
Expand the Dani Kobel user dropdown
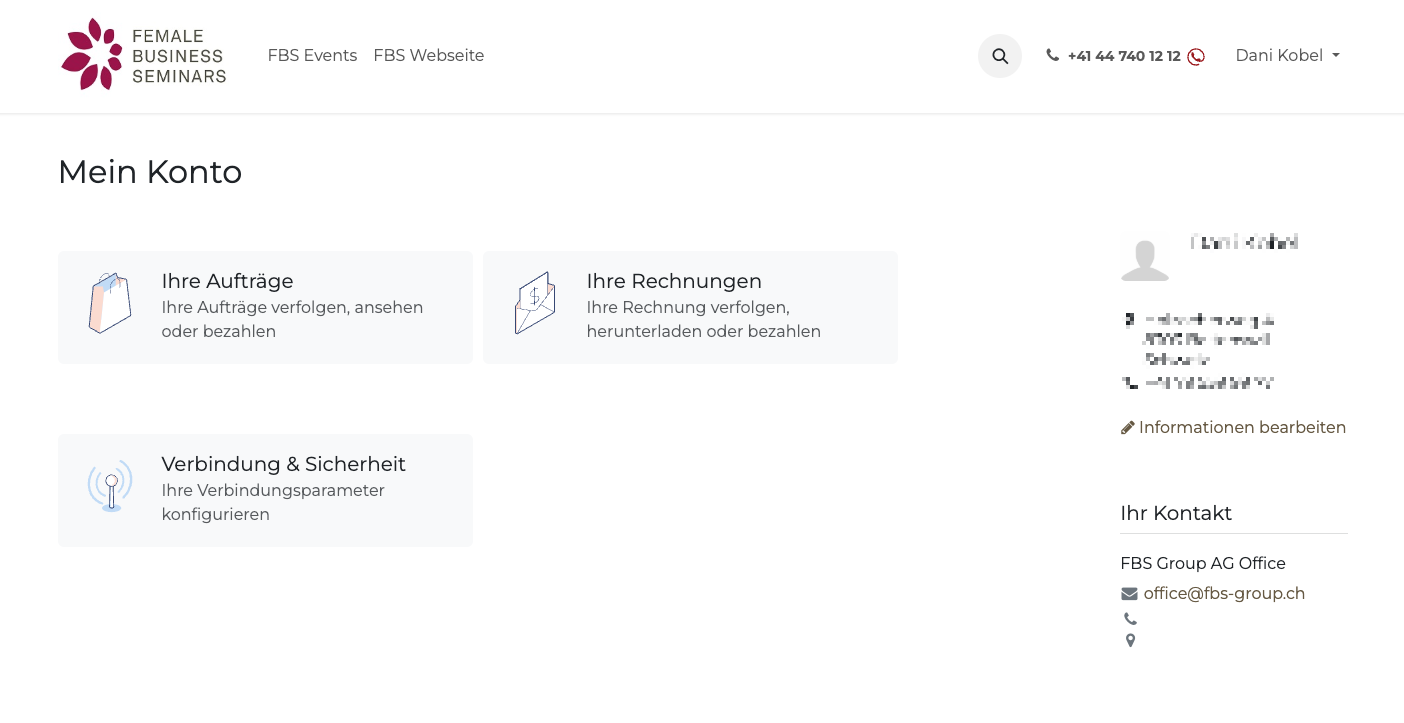coord(1287,56)
